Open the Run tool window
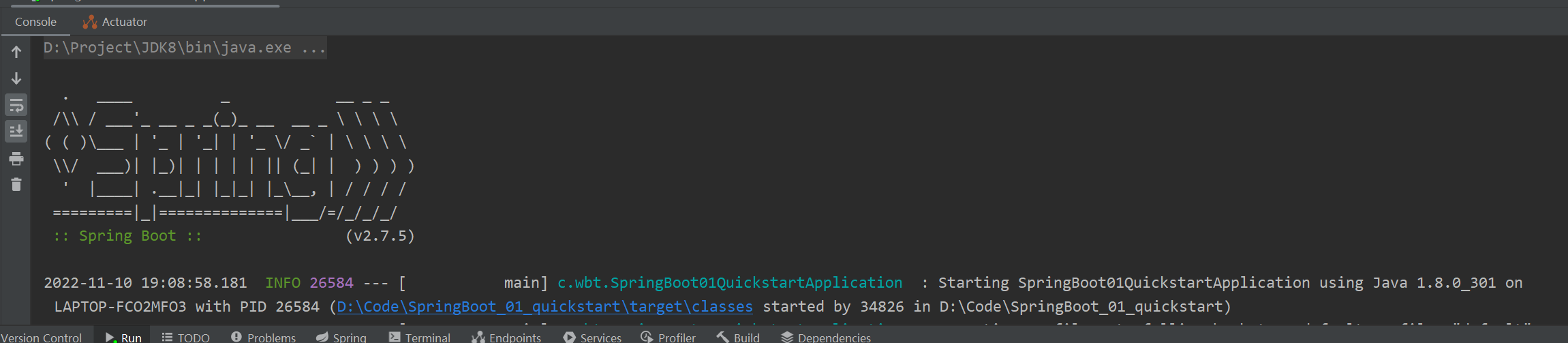The height and width of the screenshot is (343, 1568). (123, 338)
